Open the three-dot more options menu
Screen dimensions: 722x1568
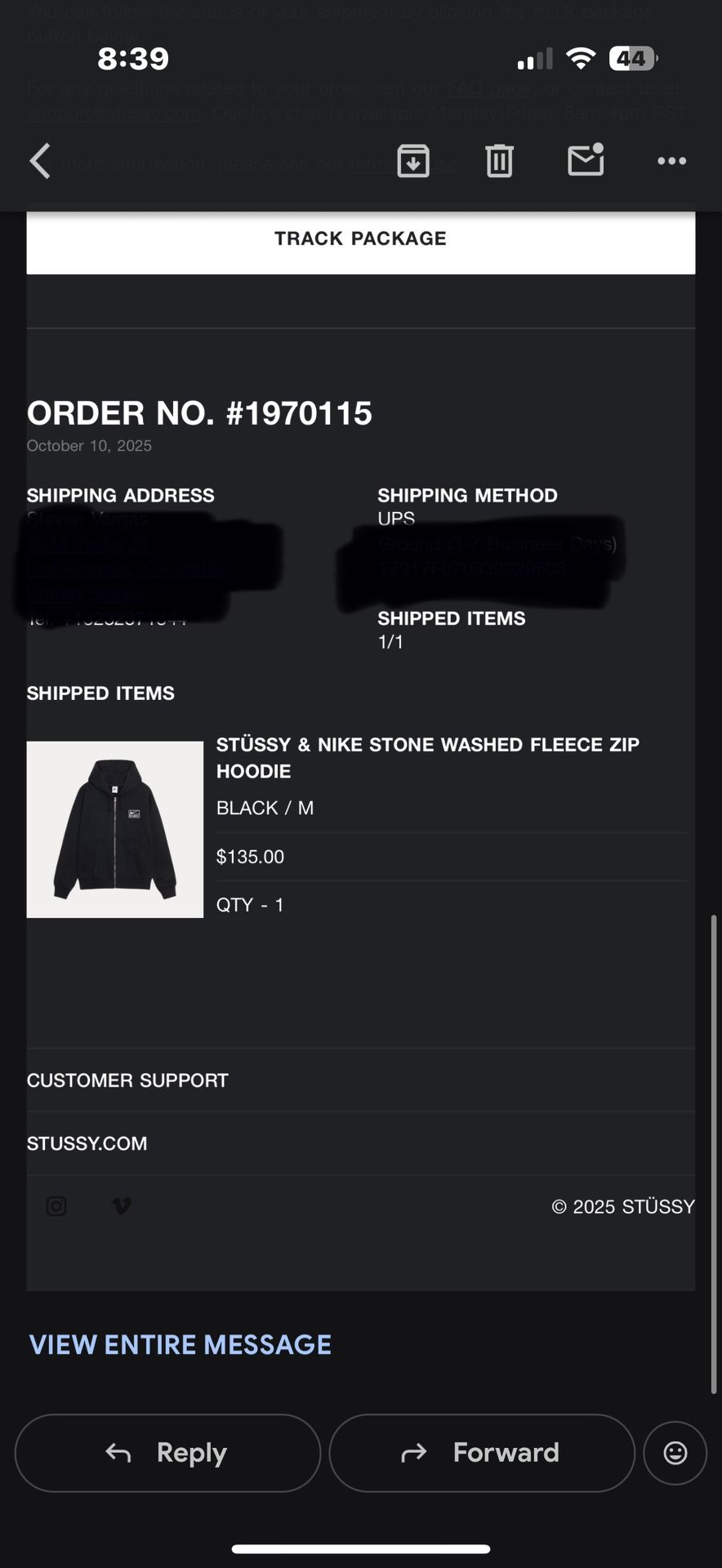671,161
